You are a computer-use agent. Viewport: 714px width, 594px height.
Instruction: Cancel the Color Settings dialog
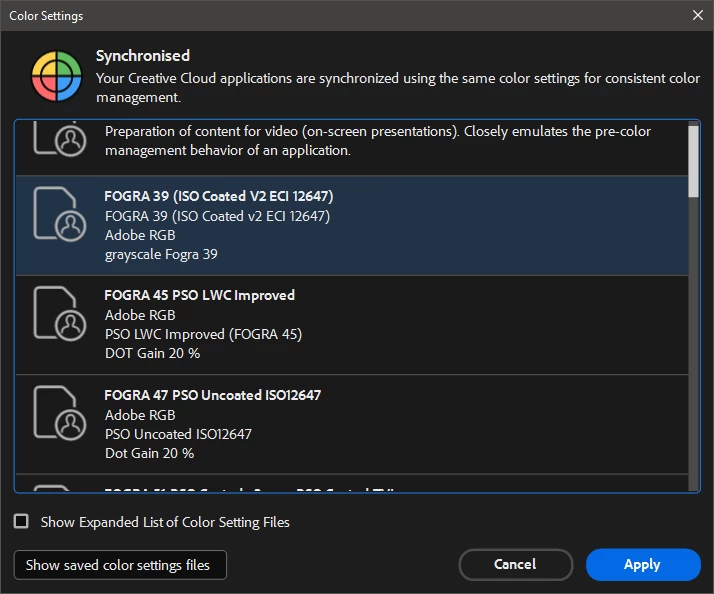click(x=515, y=564)
